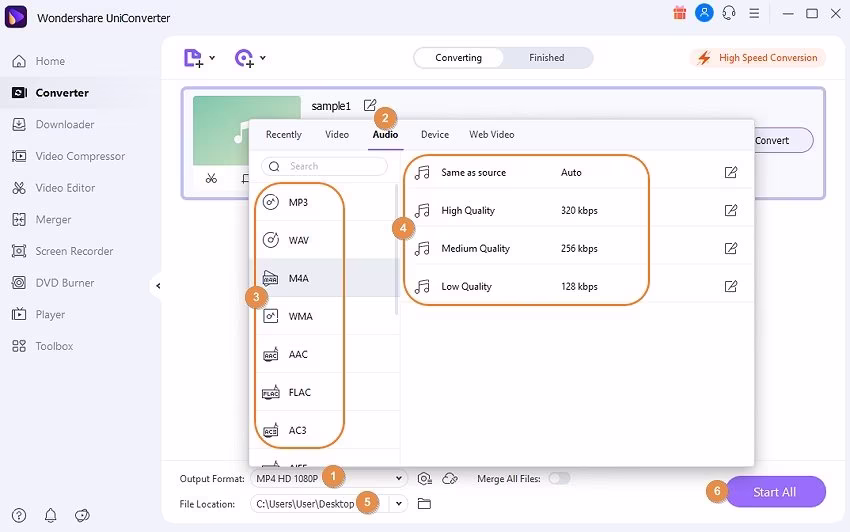The height and width of the screenshot is (532, 850).
Task: Click the load DVD disc icon
Action: [x=244, y=58]
